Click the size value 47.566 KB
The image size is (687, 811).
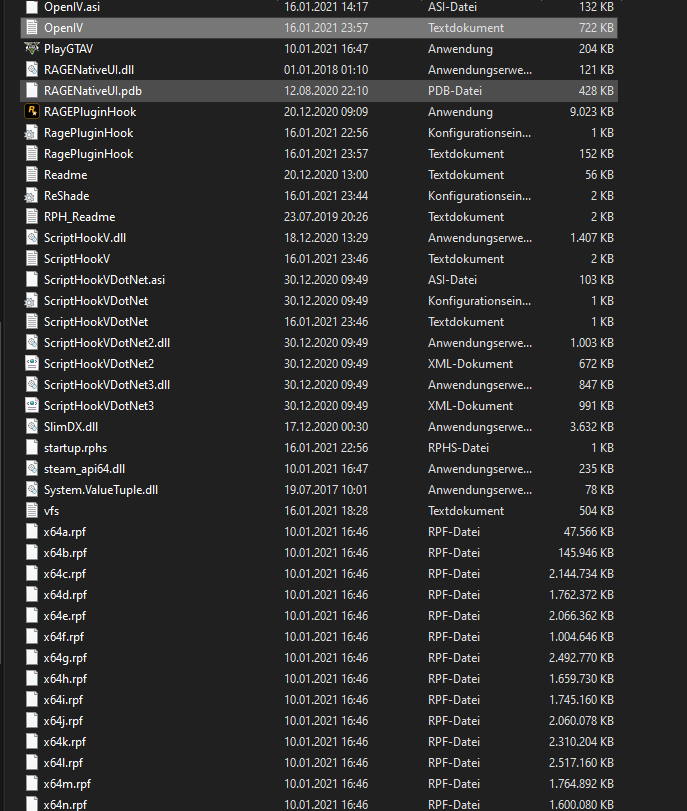click(588, 532)
